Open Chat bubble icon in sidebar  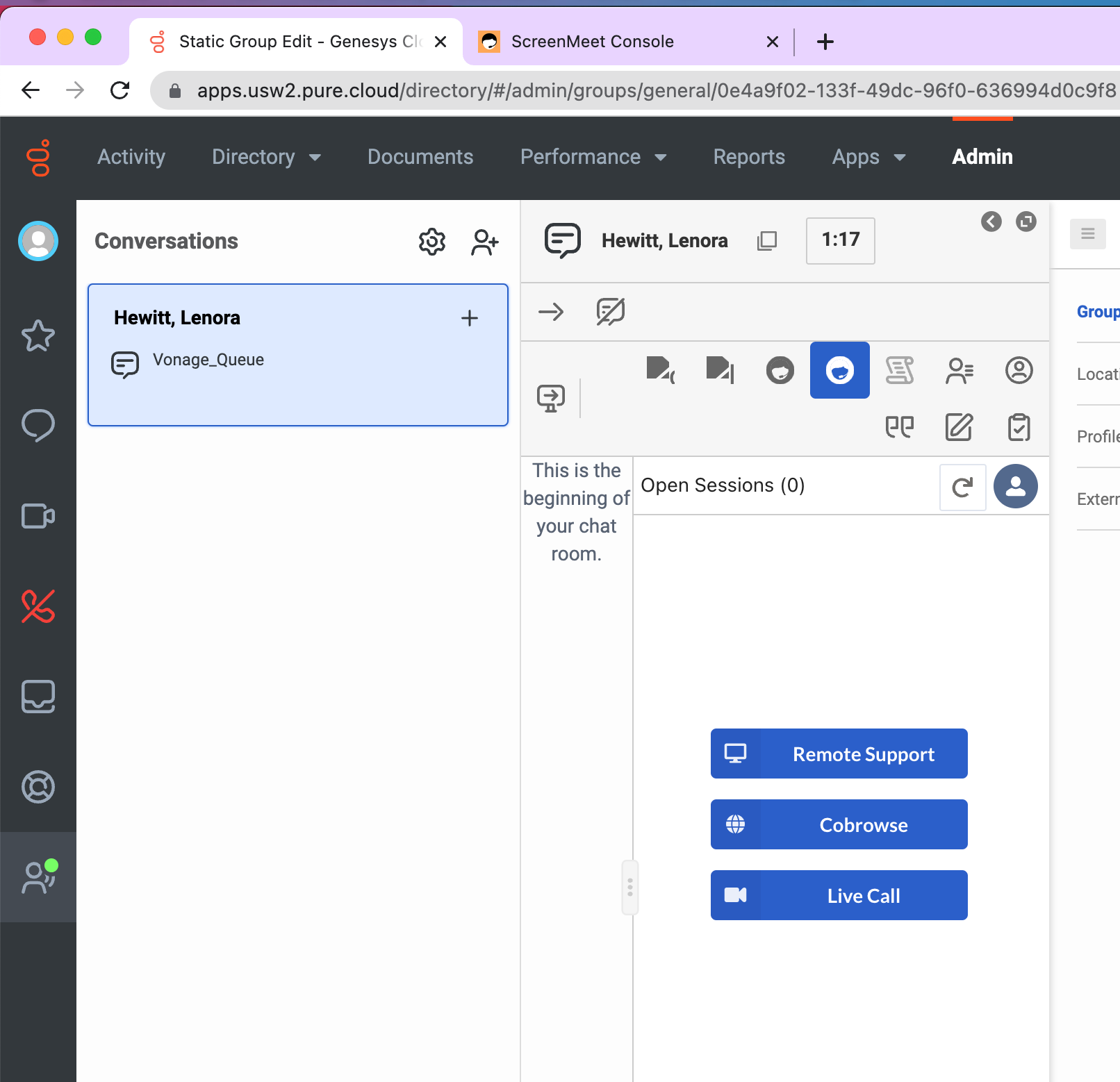click(x=38, y=425)
